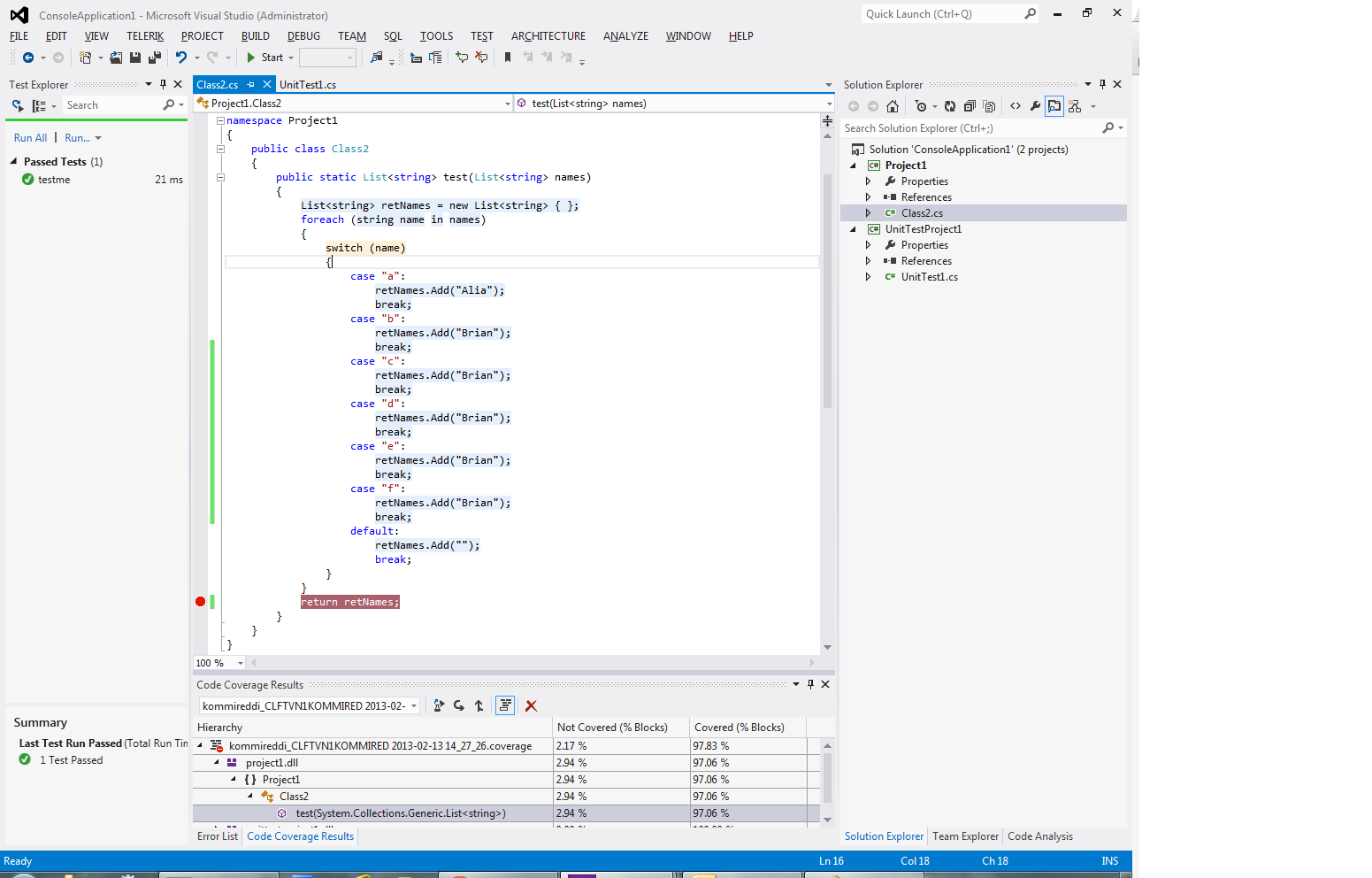Viewport: 1372px width, 878px height.
Task: Open Properties wrench icon in Solution Explorer
Action: [1035, 106]
